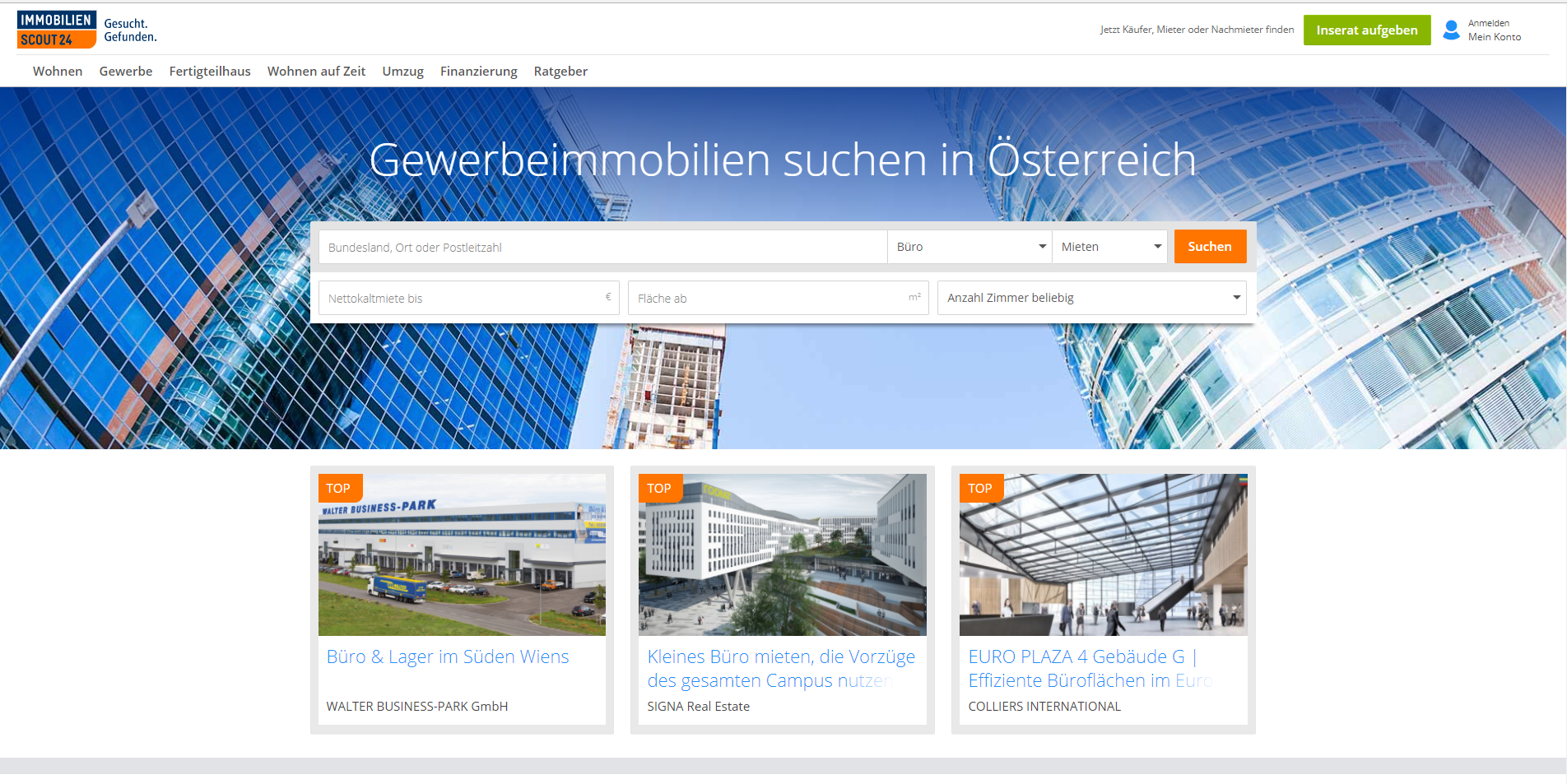The height and width of the screenshot is (784, 1567).
Task: Expand the Anzahl Zimmer beliebig dropdown
Action: (1092, 298)
